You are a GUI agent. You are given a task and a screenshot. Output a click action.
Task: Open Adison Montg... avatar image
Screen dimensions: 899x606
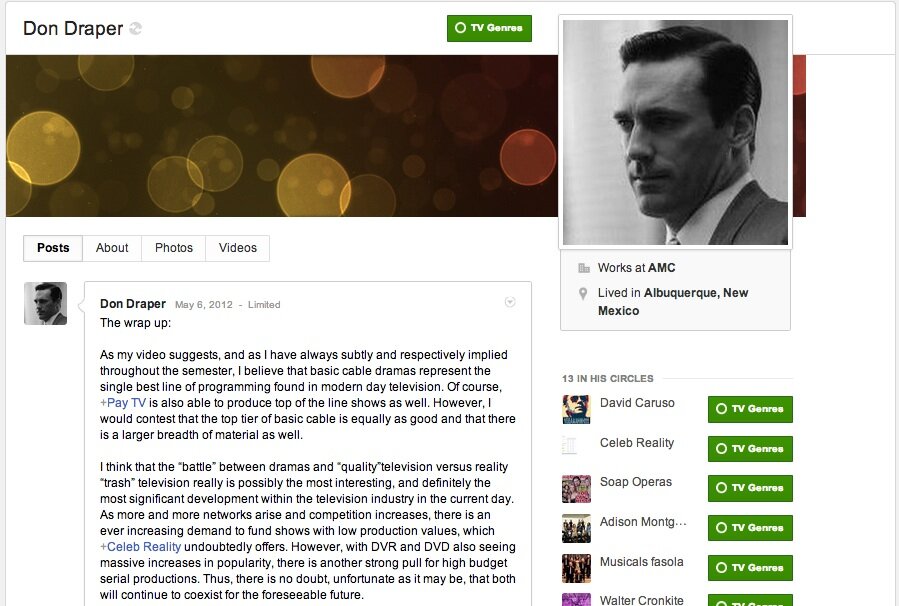click(x=576, y=529)
